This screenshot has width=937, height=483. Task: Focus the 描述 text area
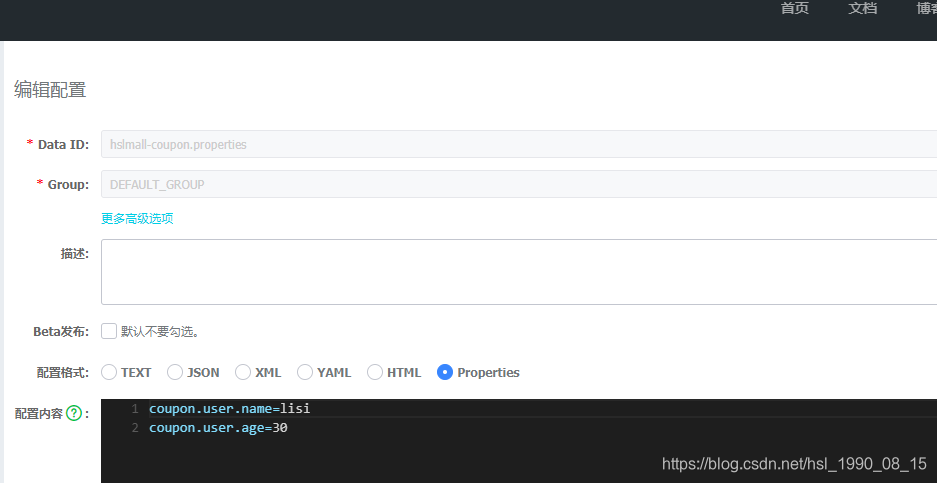click(x=519, y=272)
